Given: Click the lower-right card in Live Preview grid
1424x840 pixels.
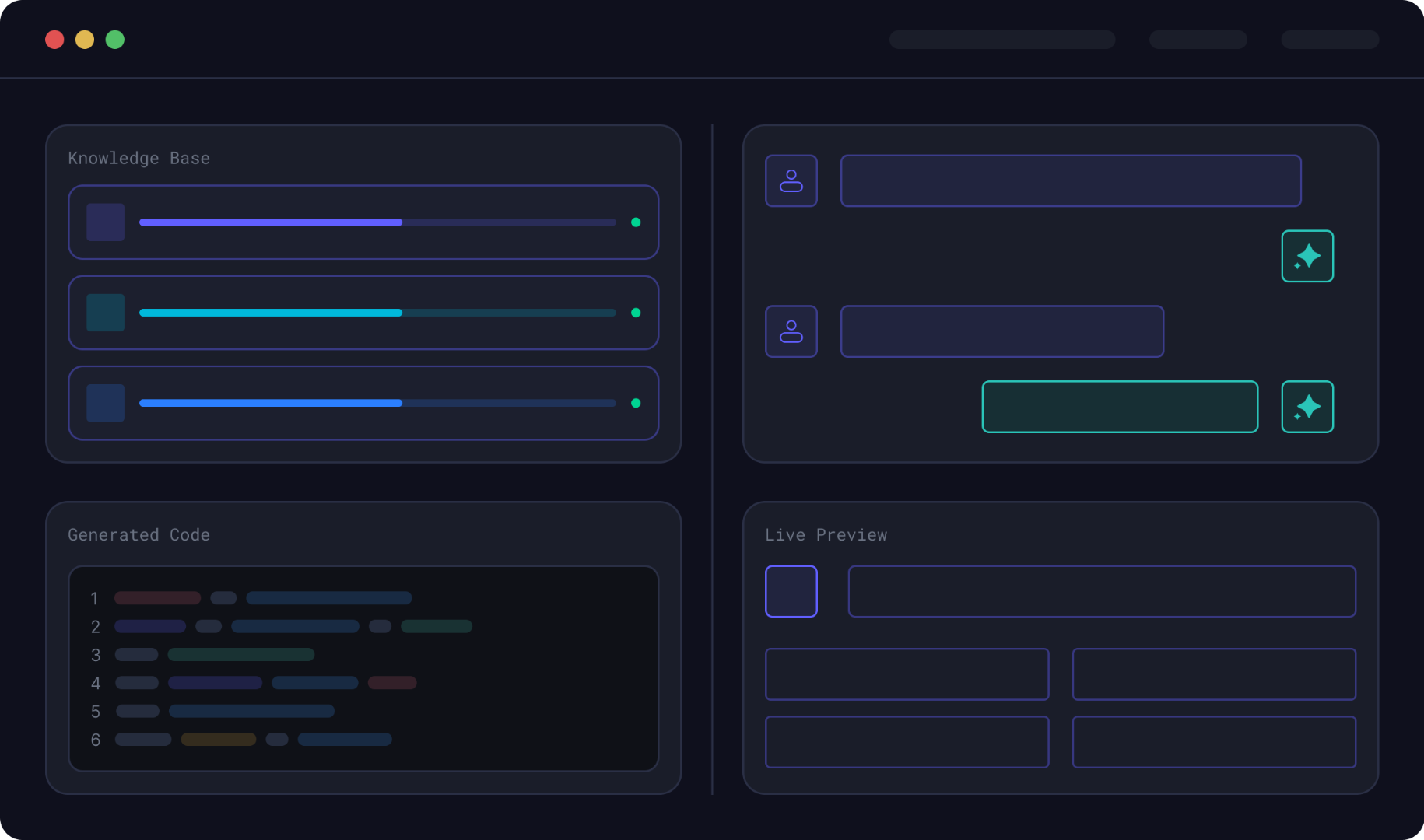Looking at the screenshot, I should [x=1214, y=742].
